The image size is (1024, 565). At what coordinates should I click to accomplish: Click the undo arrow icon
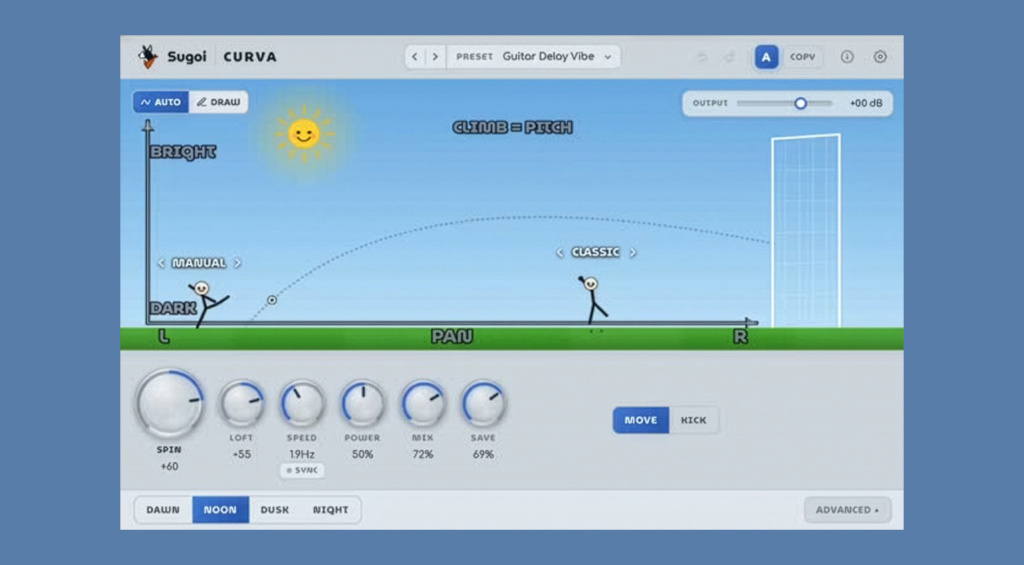click(x=701, y=57)
